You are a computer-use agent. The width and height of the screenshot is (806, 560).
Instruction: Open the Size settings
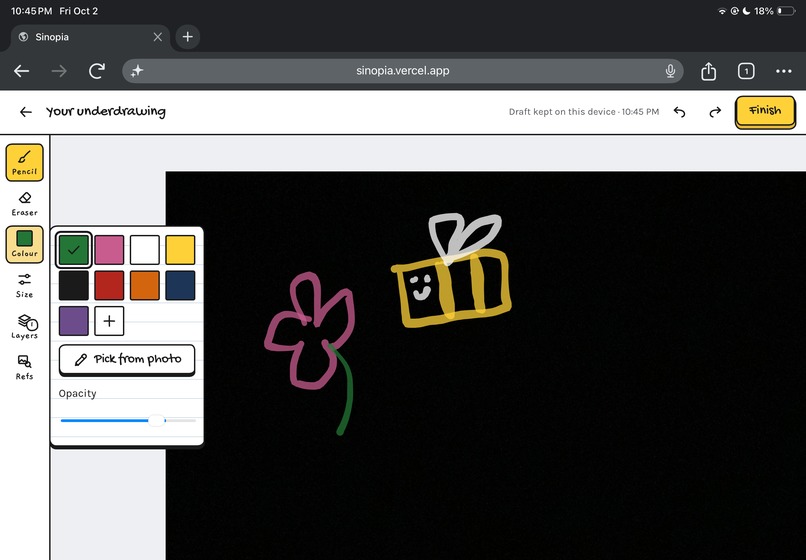(24, 285)
